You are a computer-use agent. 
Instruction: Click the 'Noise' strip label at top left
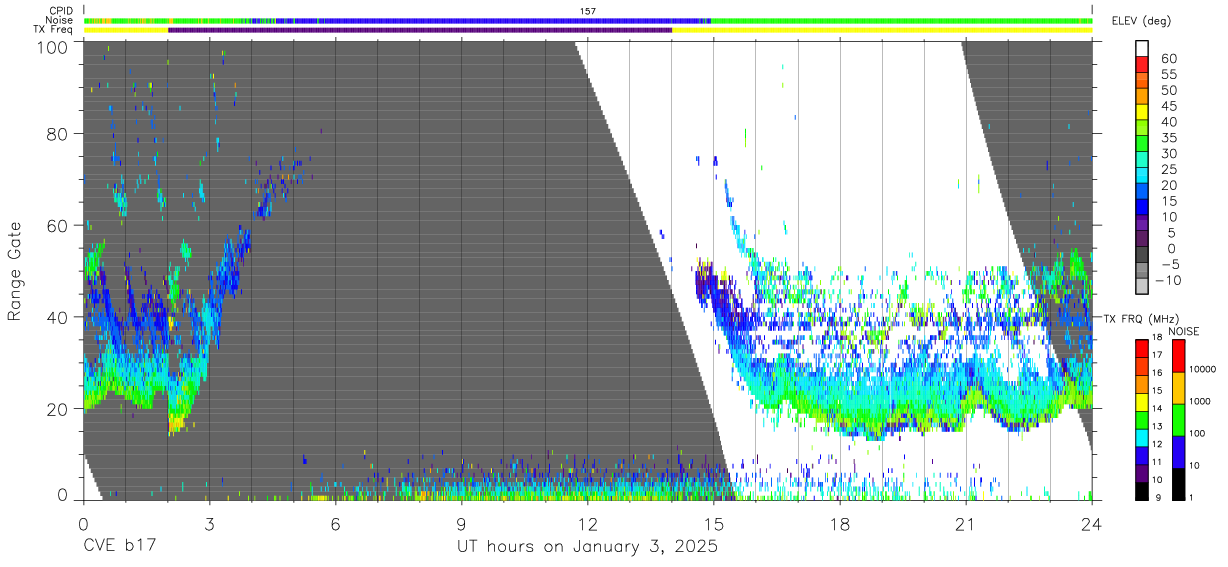(x=58, y=20)
